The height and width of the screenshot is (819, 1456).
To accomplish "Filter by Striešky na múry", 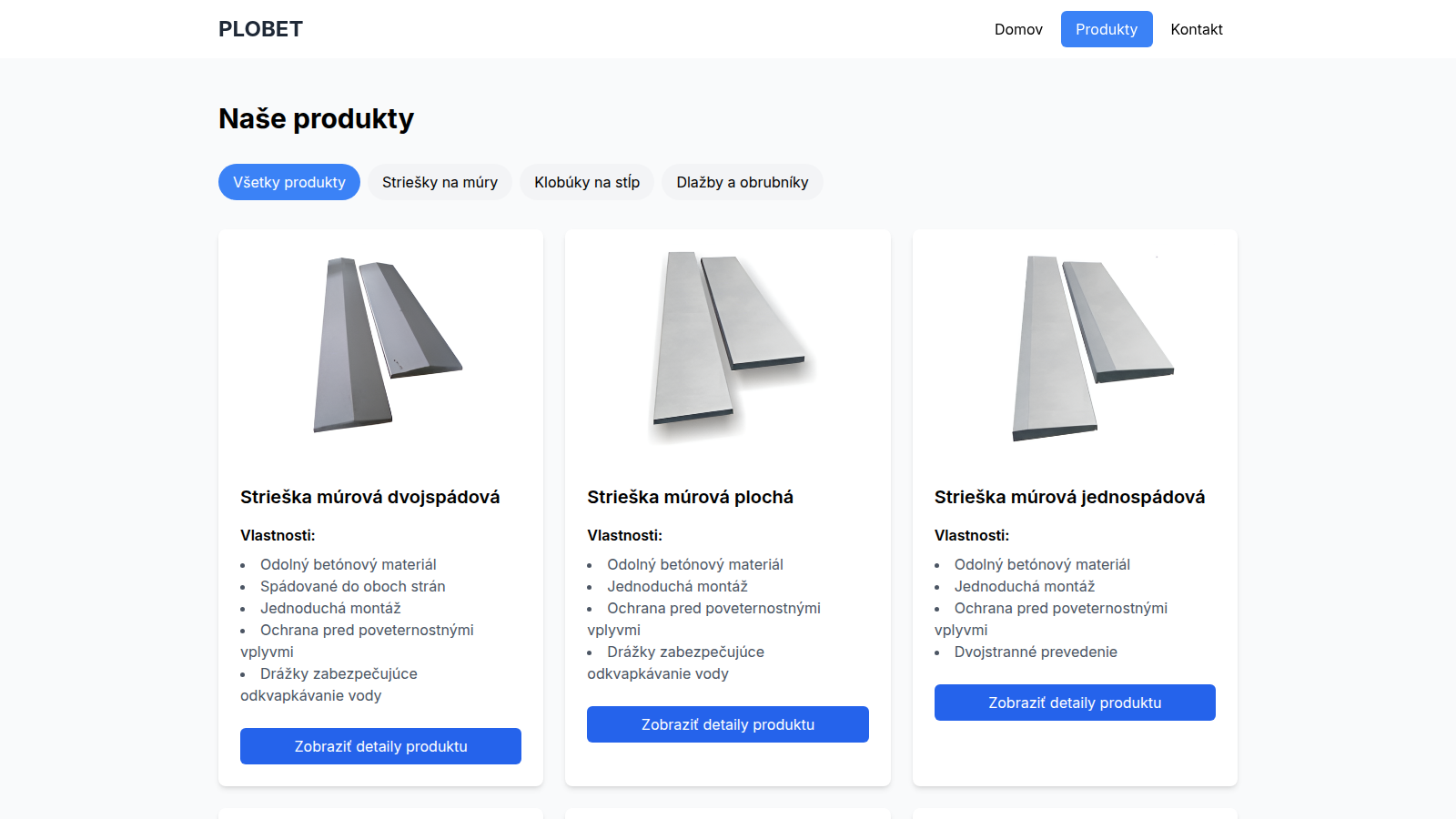I will click(440, 182).
